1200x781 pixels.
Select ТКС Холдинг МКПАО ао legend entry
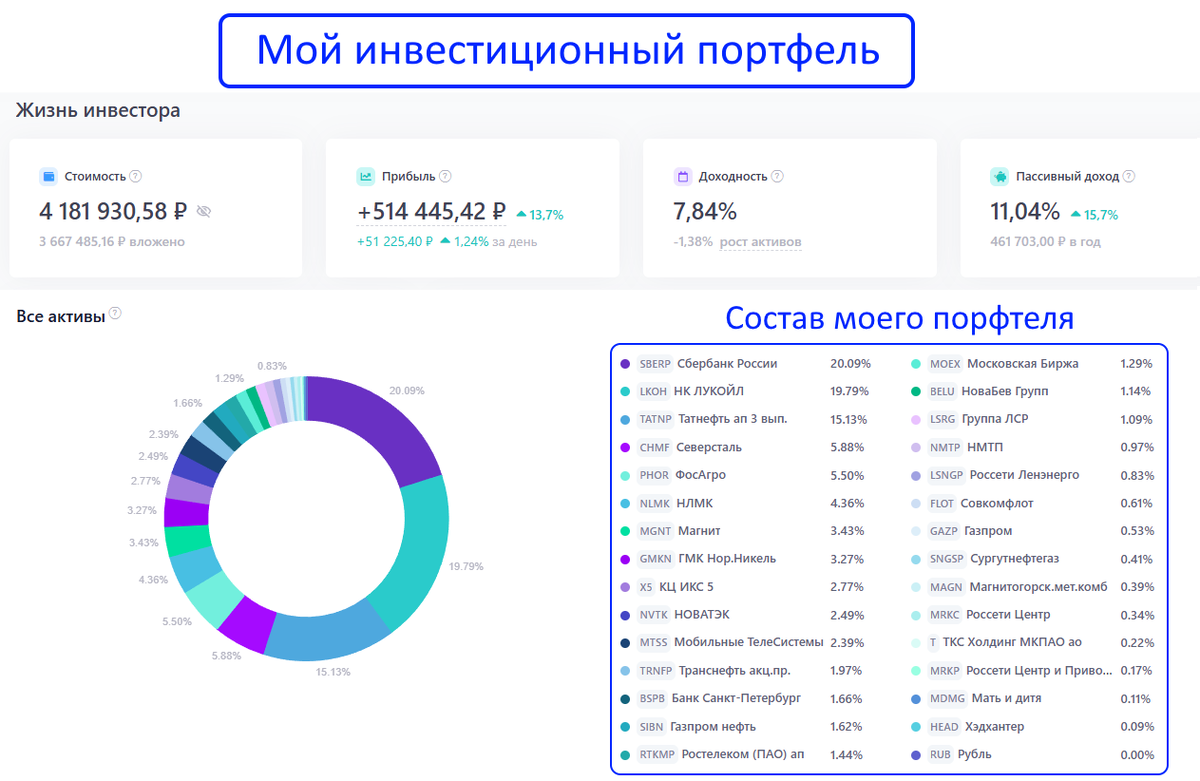tap(1034, 643)
